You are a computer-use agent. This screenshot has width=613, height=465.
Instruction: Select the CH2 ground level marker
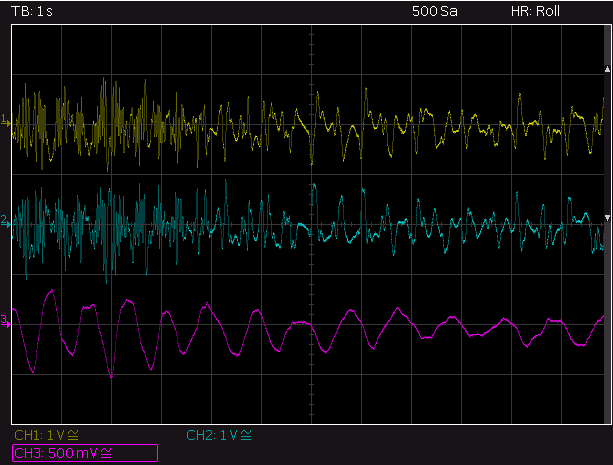(5, 221)
